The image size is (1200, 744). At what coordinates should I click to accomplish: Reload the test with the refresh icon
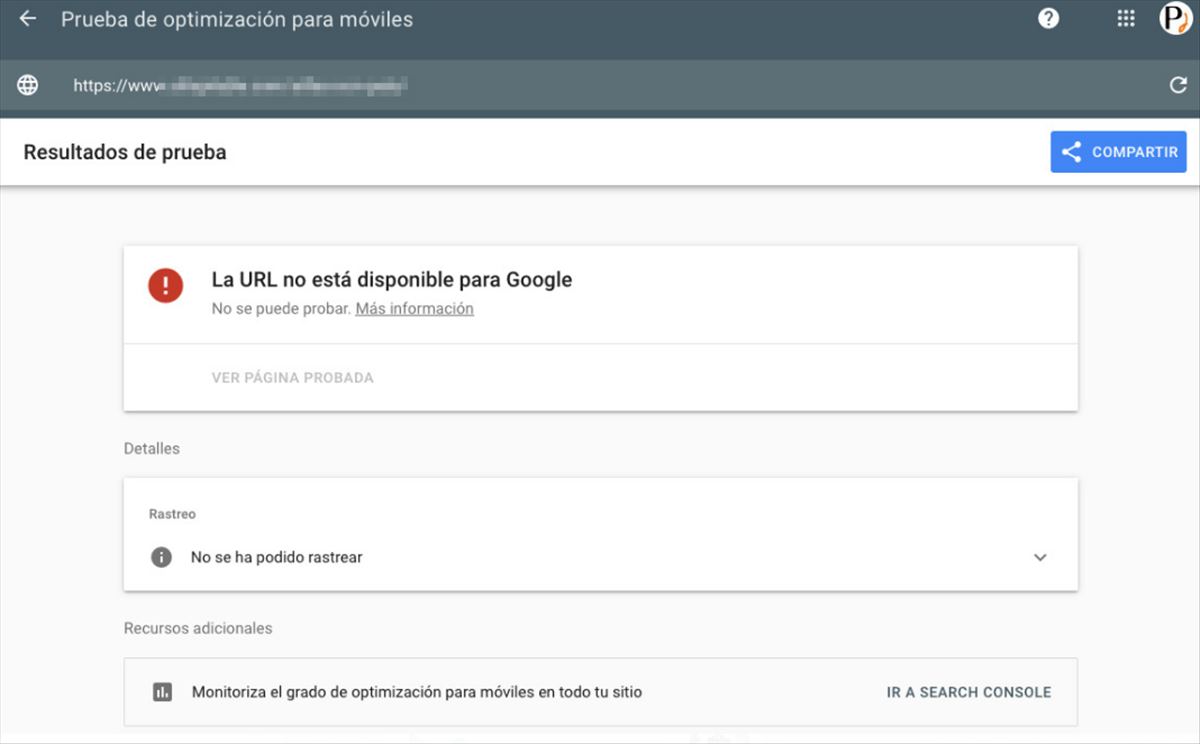point(1178,85)
